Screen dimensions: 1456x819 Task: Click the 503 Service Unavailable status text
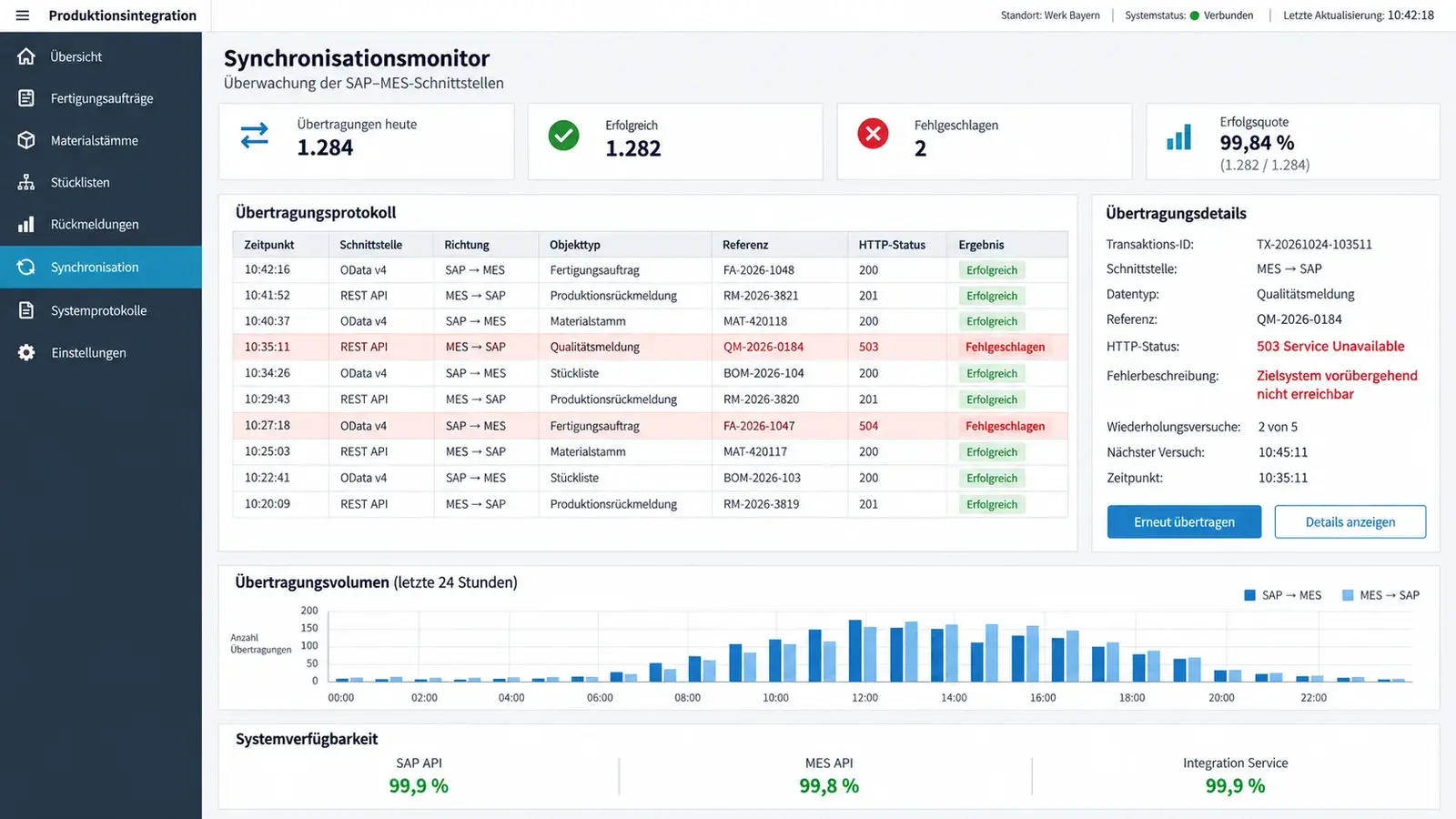[x=1330, y=346]
